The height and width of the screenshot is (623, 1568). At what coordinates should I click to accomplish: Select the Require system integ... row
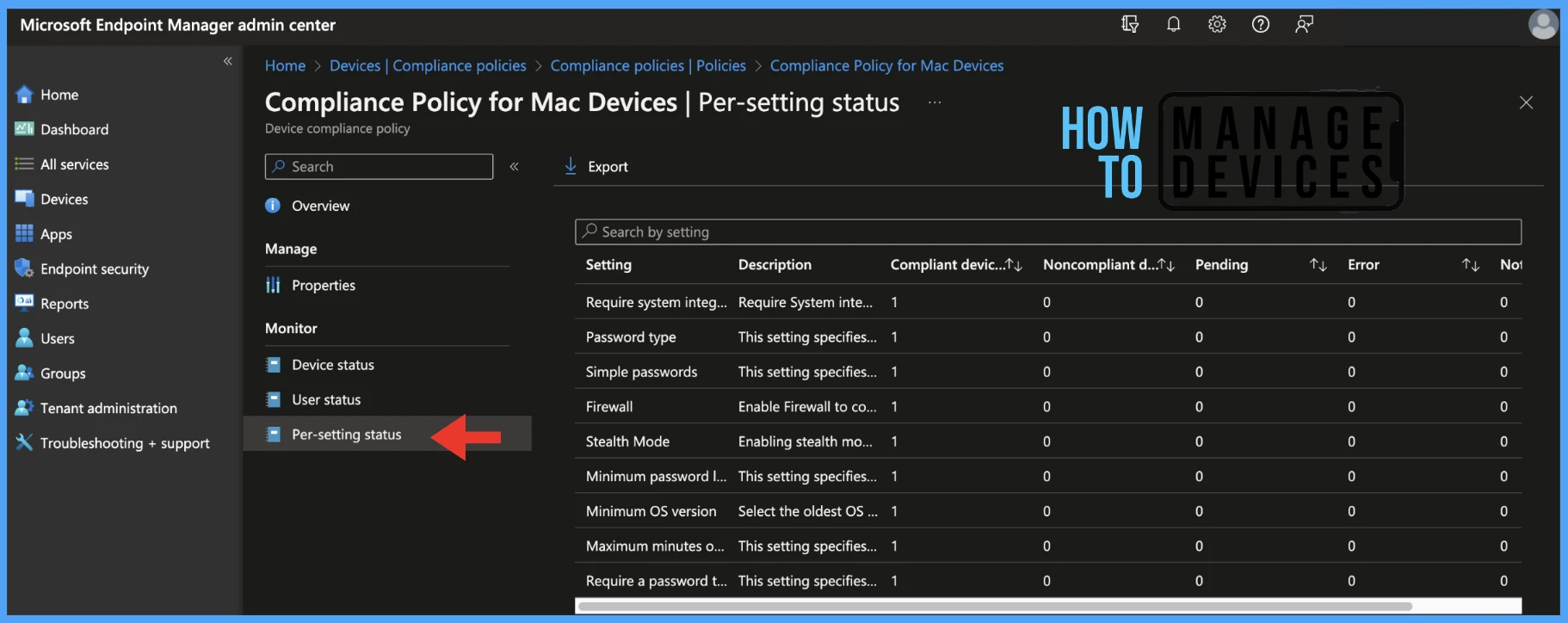pyautogui.click(x=1048, y=302)
